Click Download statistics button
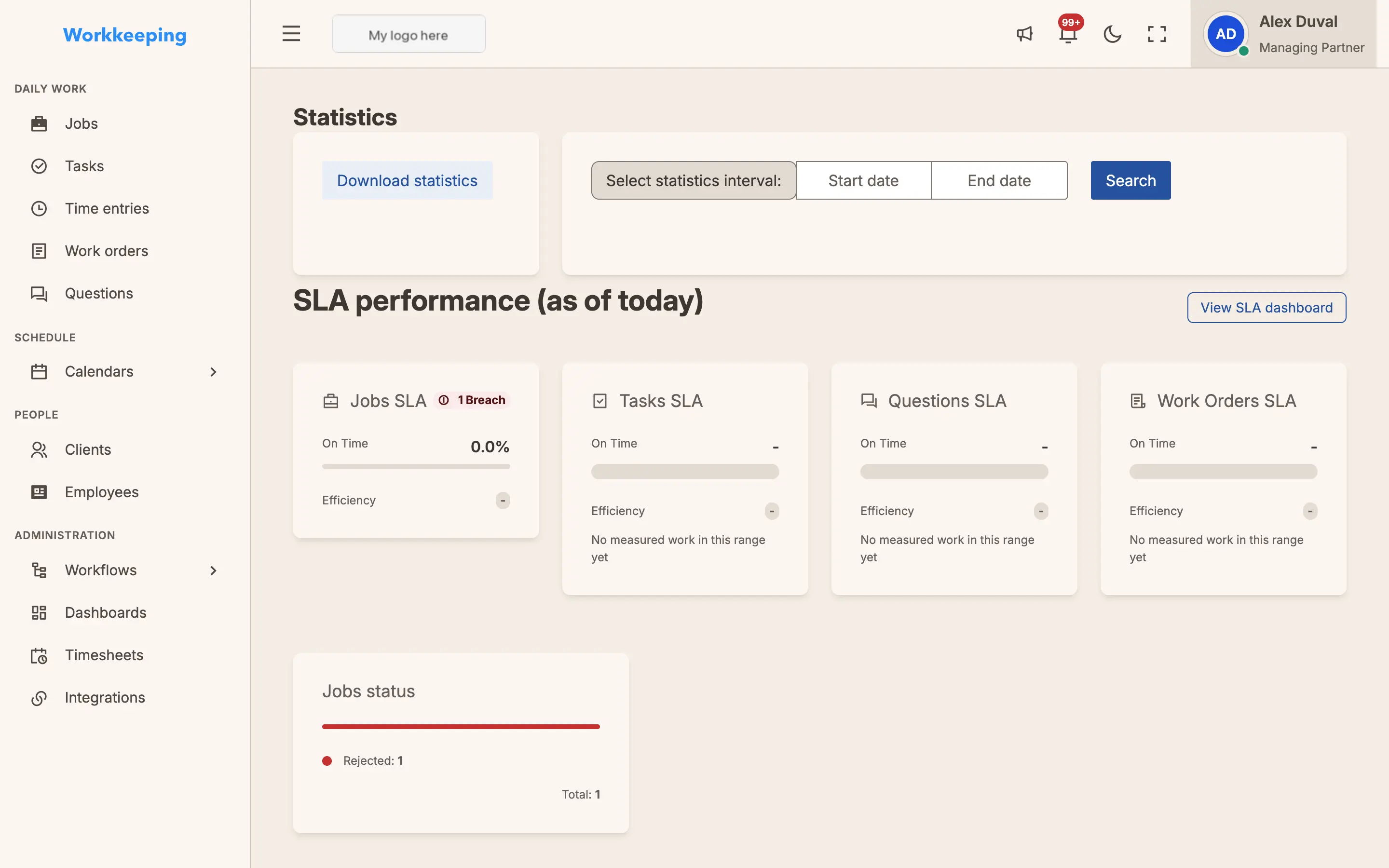The width and height of the screenshot is (1389, 868). 407,180
